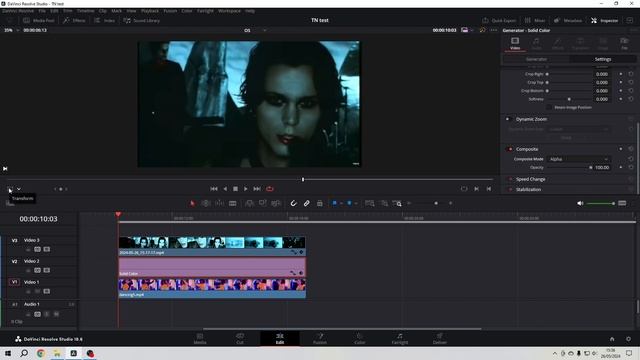Image resolution: width=640 pixels, height=360 pixels.
Task: Open the viewer overlay tool dropdown
Action: point(19,189)
